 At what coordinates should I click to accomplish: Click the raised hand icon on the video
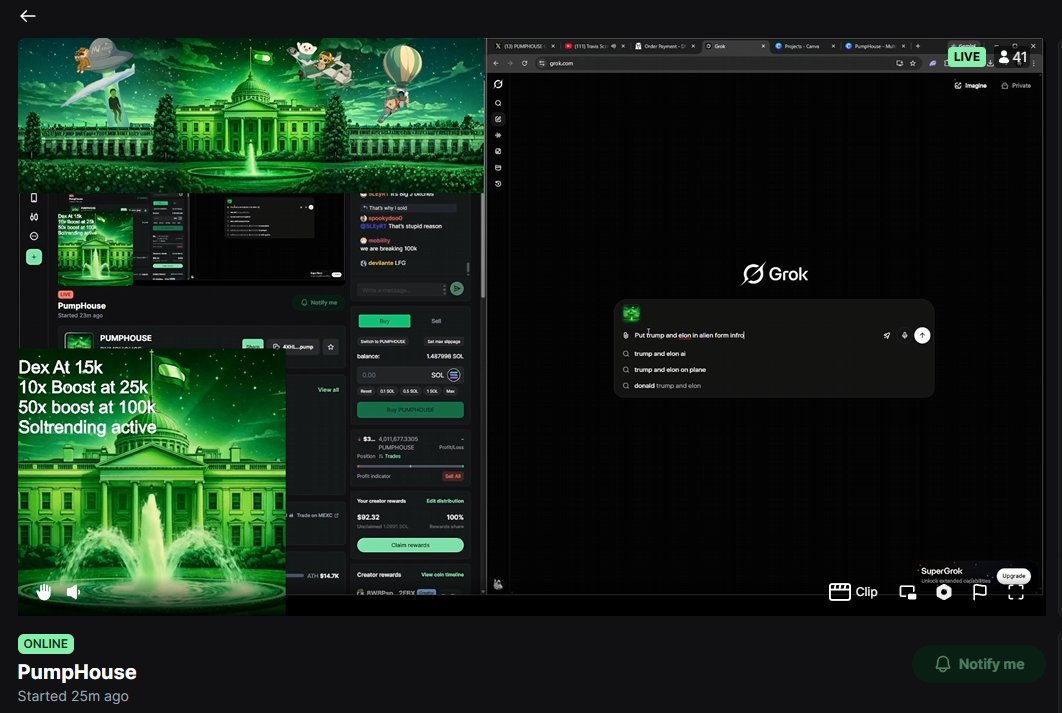(x=44, y=592)
